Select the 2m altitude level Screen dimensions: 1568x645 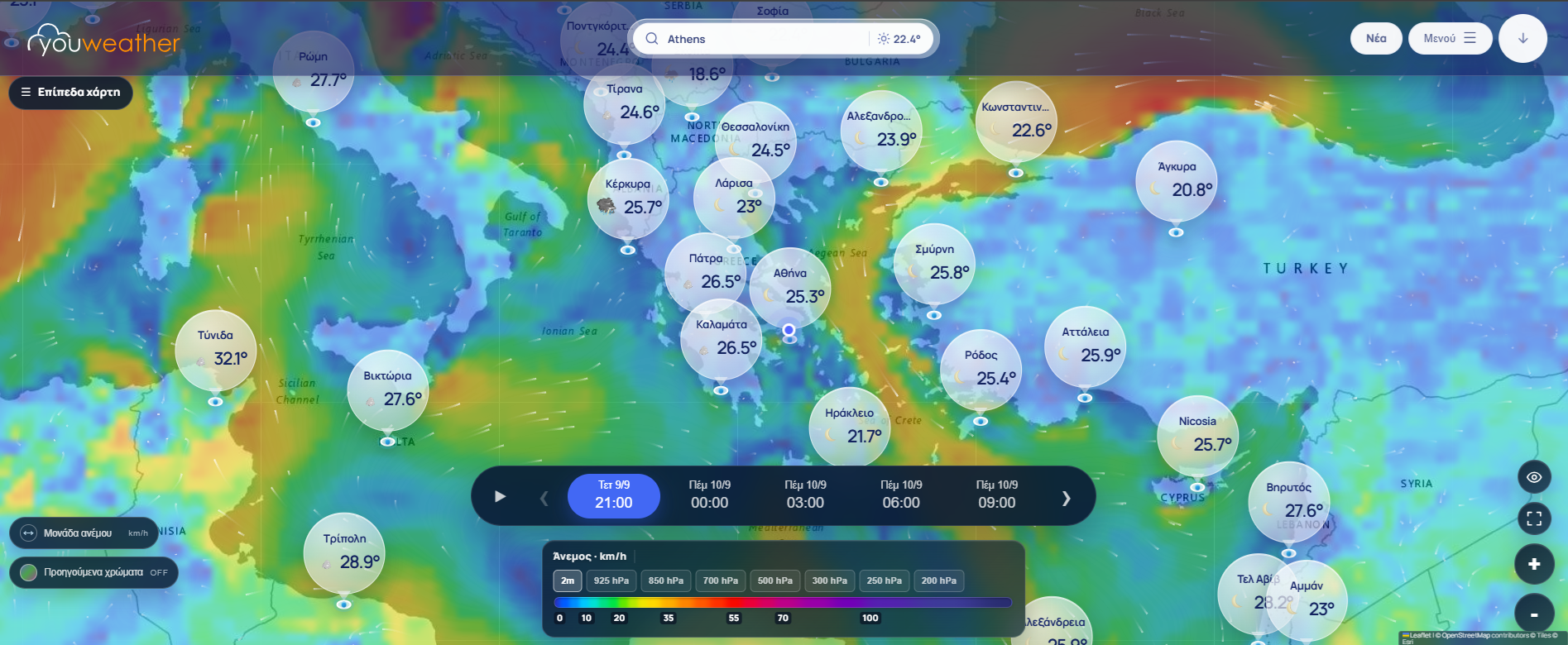(x=568, y=580)
